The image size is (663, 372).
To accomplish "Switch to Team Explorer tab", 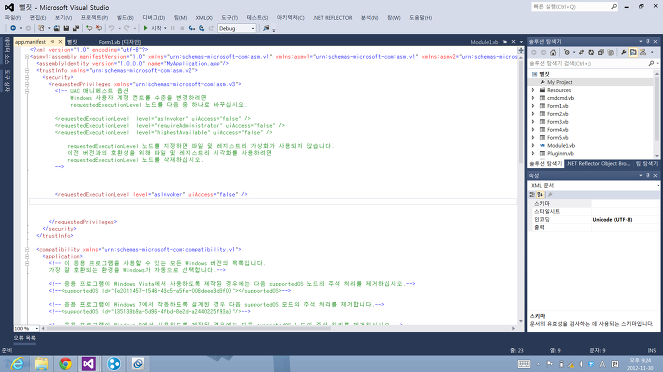I will coord(647,164).
